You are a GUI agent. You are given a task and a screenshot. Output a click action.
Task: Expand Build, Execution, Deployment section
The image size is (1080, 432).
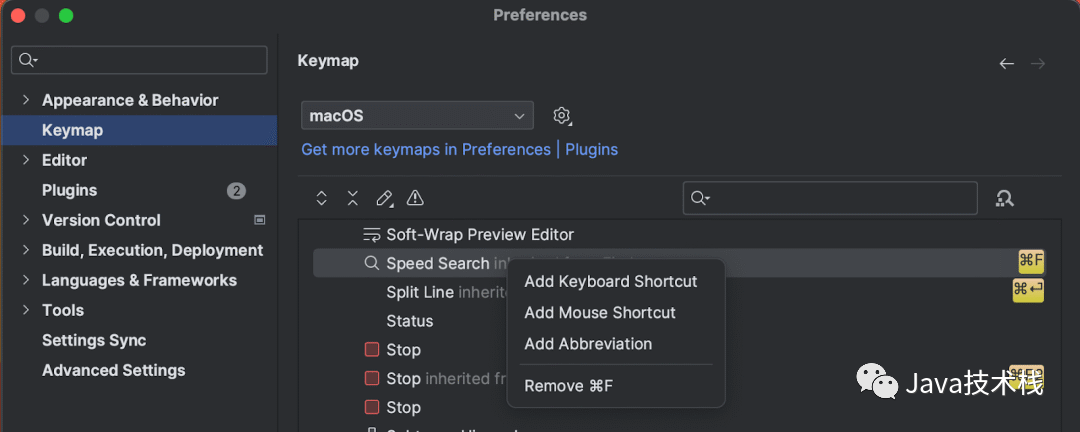[26, 250]
